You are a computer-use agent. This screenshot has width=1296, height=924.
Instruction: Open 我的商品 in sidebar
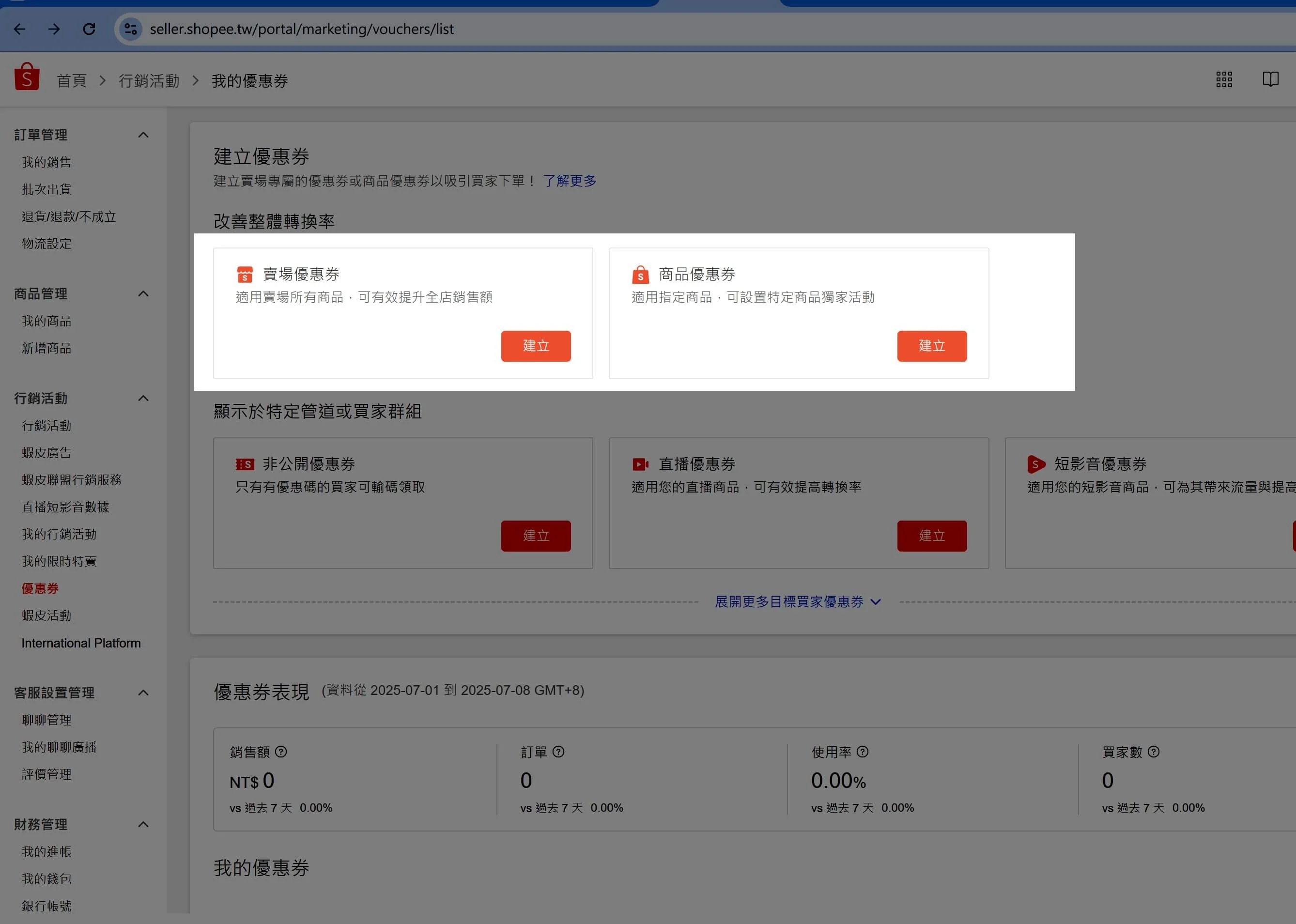[x=46, y=321]
